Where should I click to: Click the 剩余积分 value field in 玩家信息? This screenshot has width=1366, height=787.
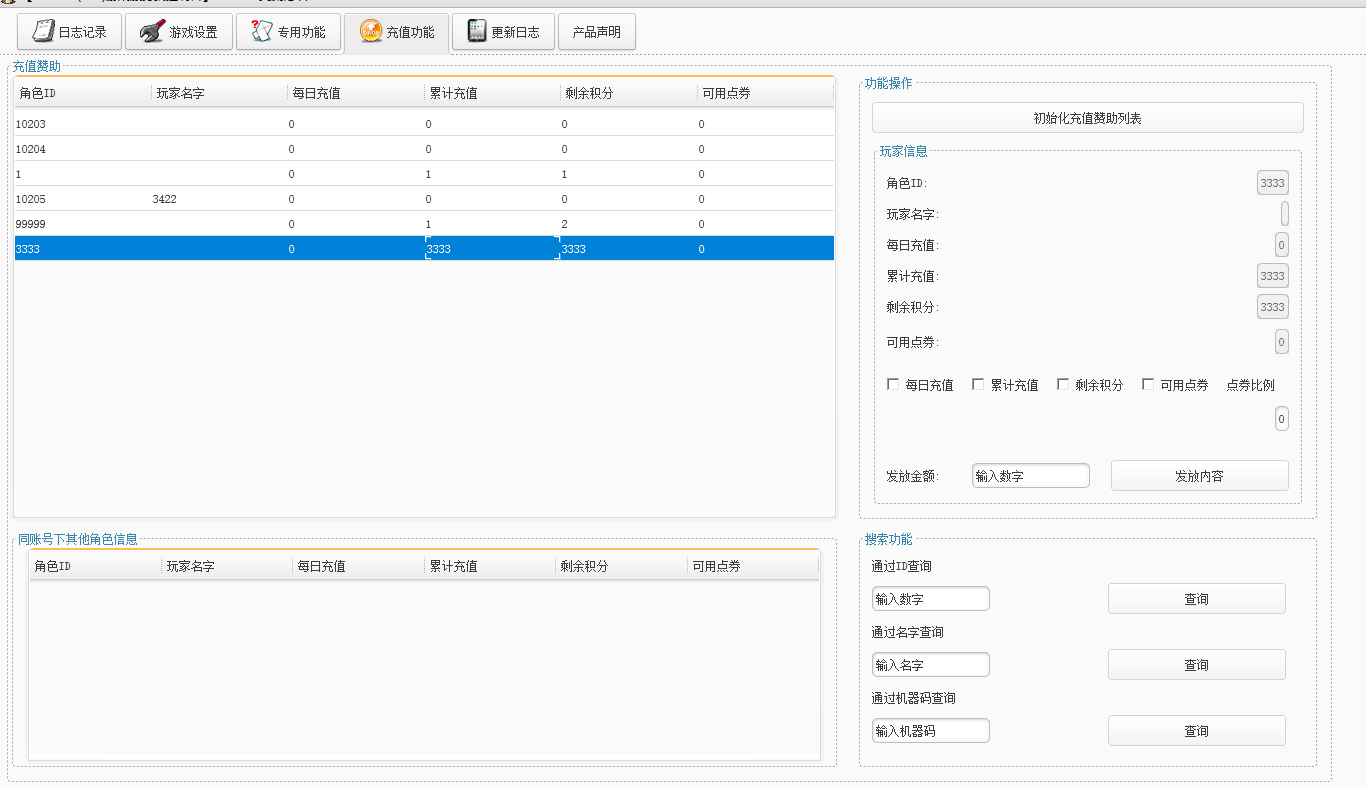click(1273, 307)
